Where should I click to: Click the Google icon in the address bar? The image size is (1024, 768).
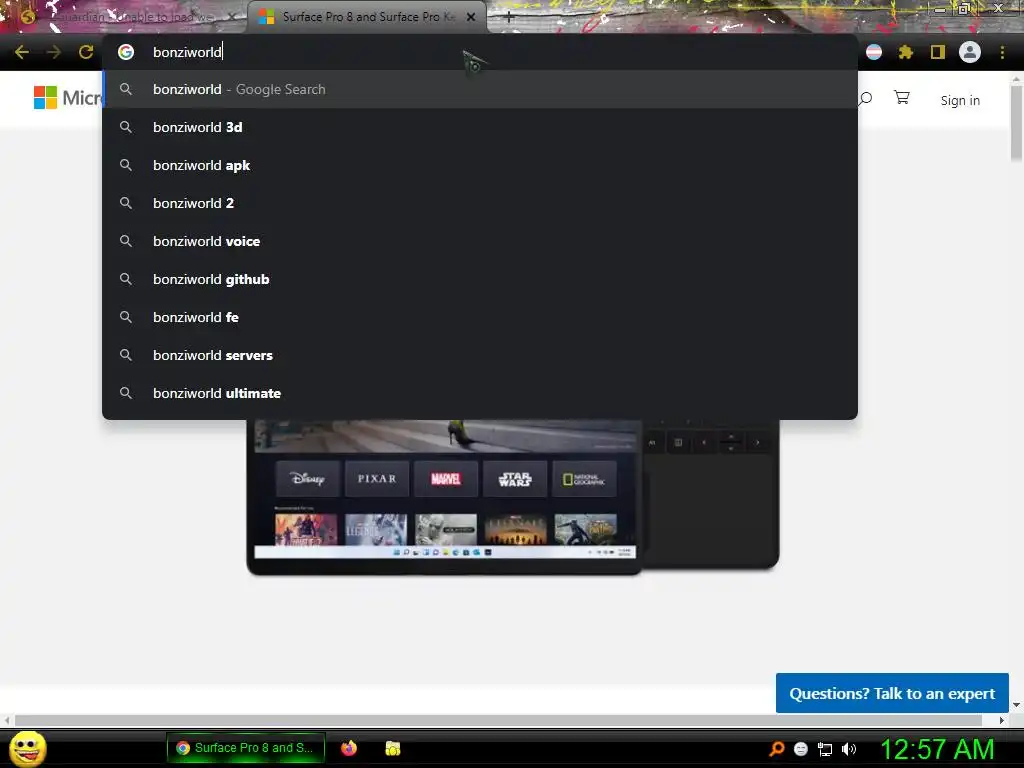(x=126, y=52)
